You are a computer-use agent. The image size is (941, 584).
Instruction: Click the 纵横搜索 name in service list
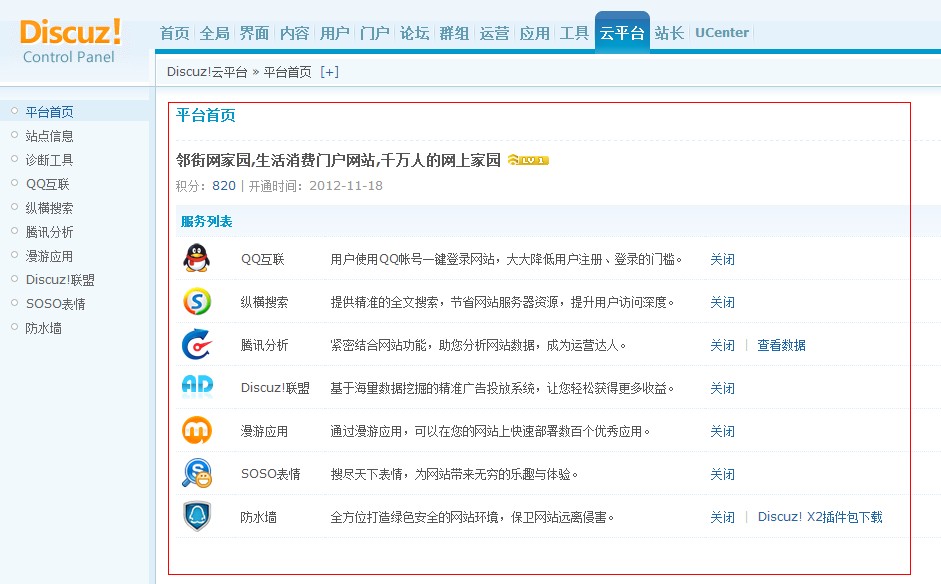pyautogui.click(x=265, y=302)
